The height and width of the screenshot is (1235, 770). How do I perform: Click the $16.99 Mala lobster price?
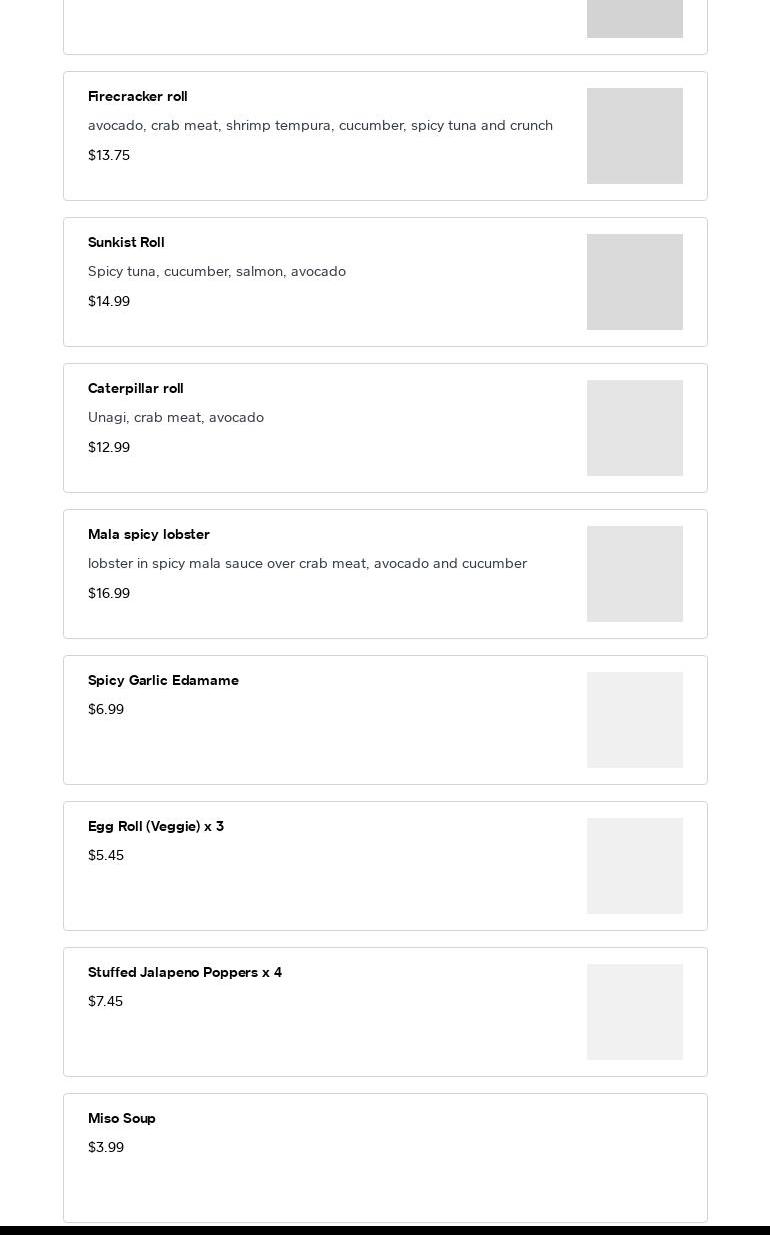click(x=109, y=594)
